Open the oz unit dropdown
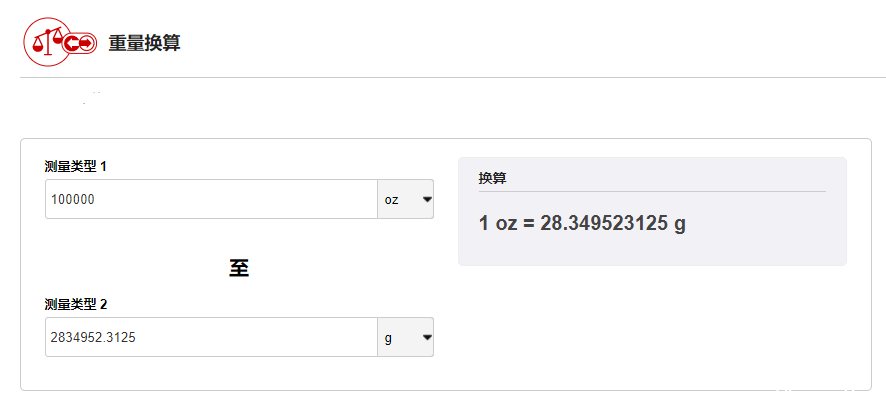 pyautogui.click(x=405, y=199)
